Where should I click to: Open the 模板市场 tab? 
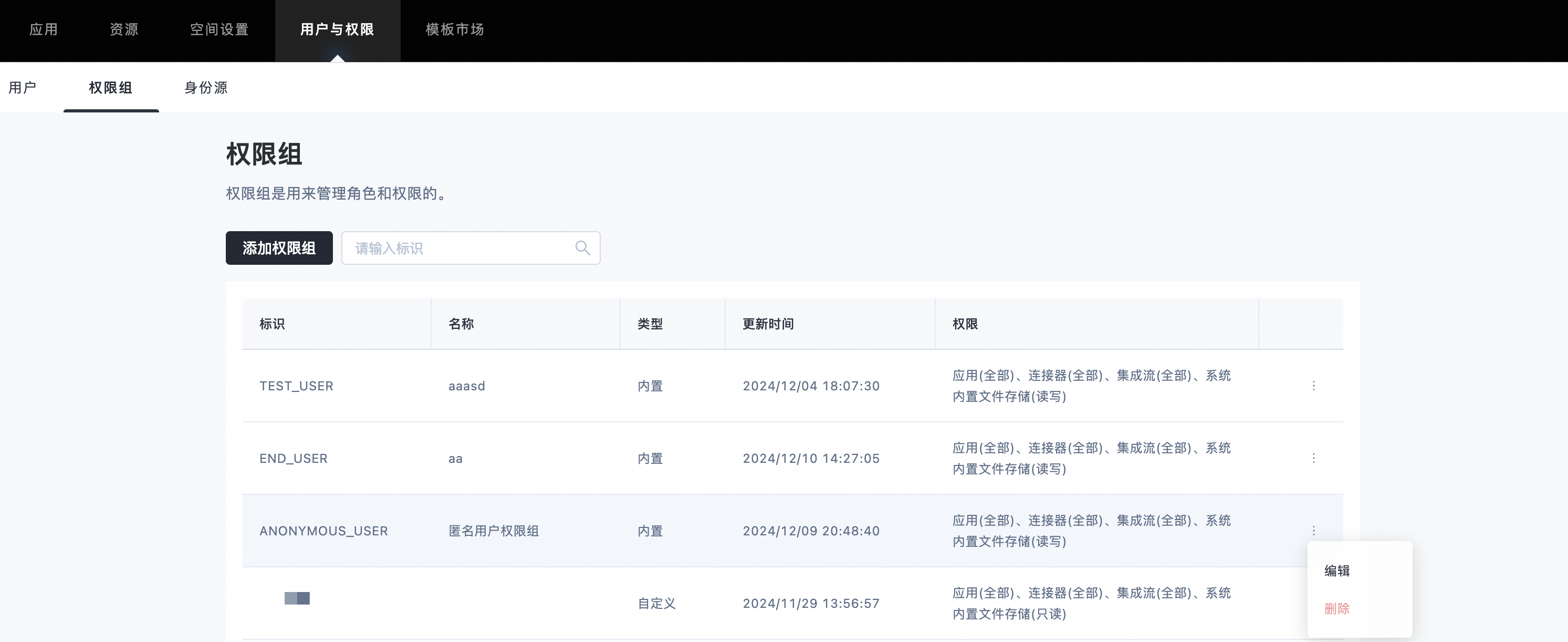(x=455, y=29)
